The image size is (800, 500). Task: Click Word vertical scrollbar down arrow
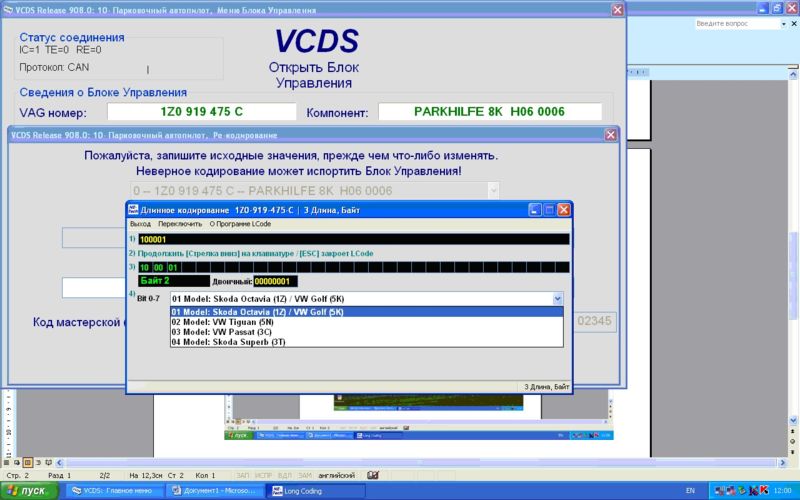[793, 421]
